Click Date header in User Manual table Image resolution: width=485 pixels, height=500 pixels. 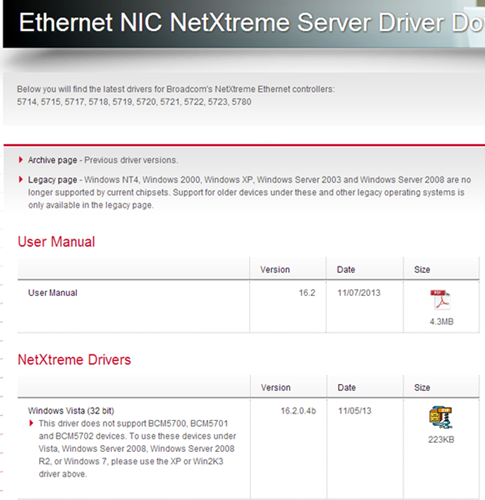346,270
